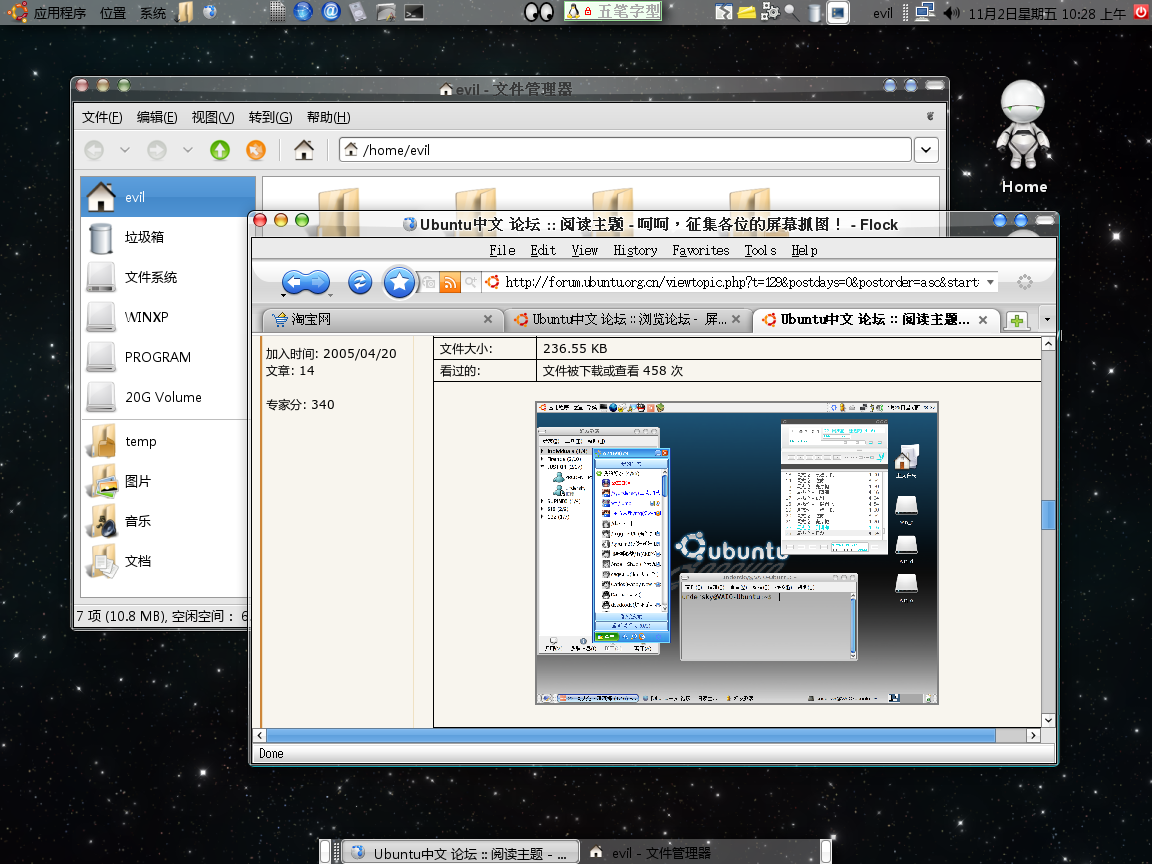Click the home icon in file manager toolbar

pos(304,150)
